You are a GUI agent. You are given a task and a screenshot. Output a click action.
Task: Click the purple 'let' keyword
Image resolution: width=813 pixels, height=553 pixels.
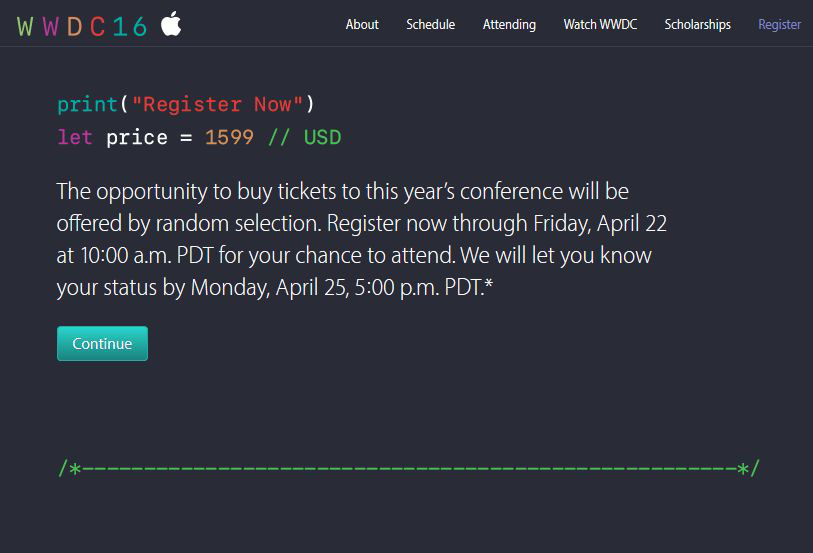[75, 137]
